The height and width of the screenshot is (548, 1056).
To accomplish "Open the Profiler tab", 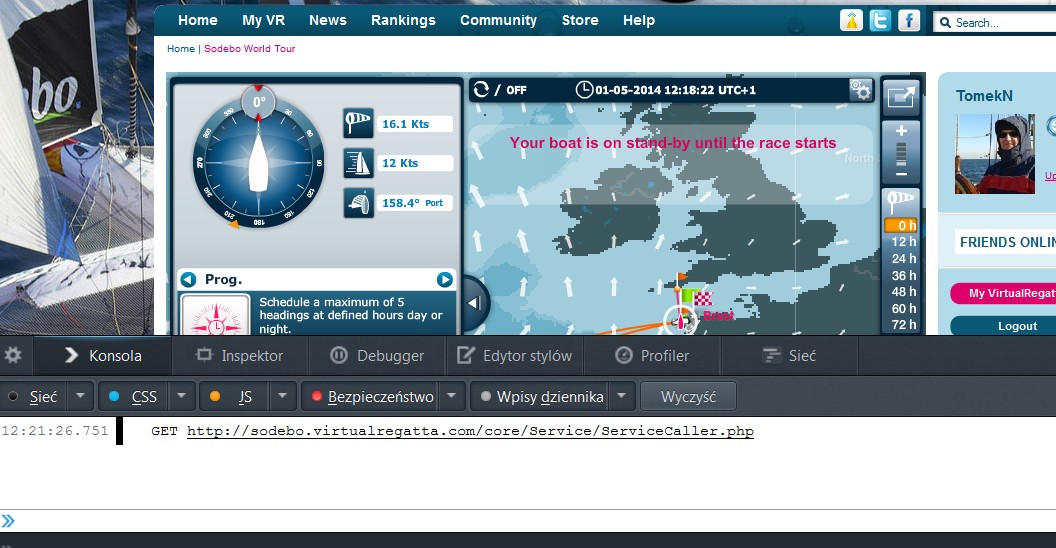I will (653, 355).
